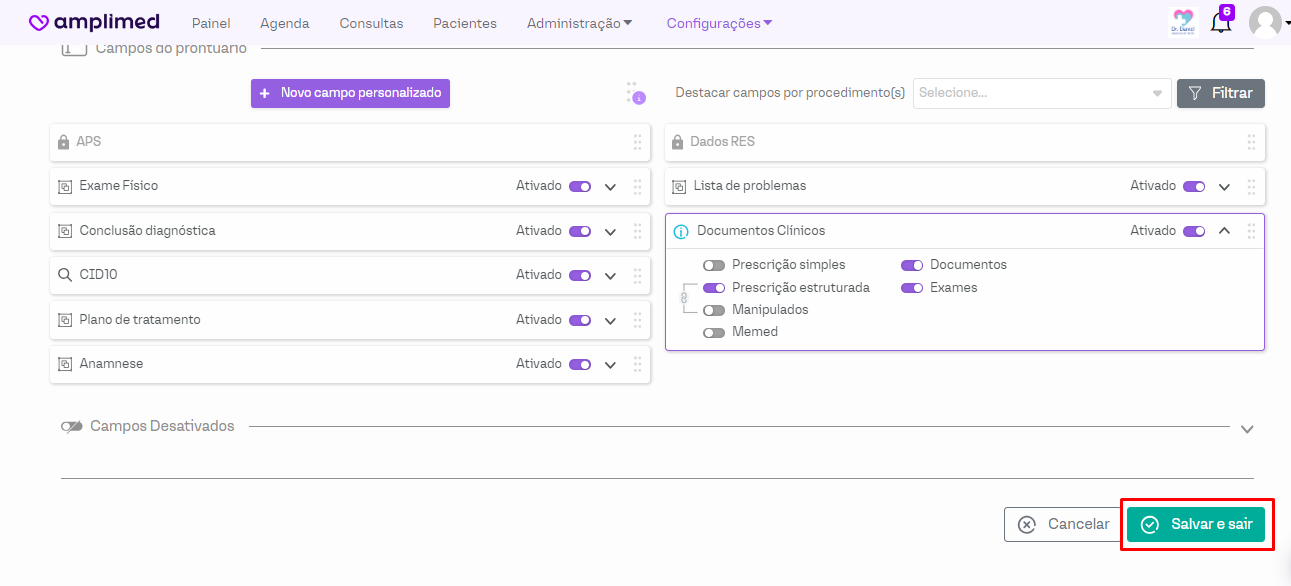Go to the Pacientes menu item
Screen dimensions: 1291x586
(x=464, y=23)
